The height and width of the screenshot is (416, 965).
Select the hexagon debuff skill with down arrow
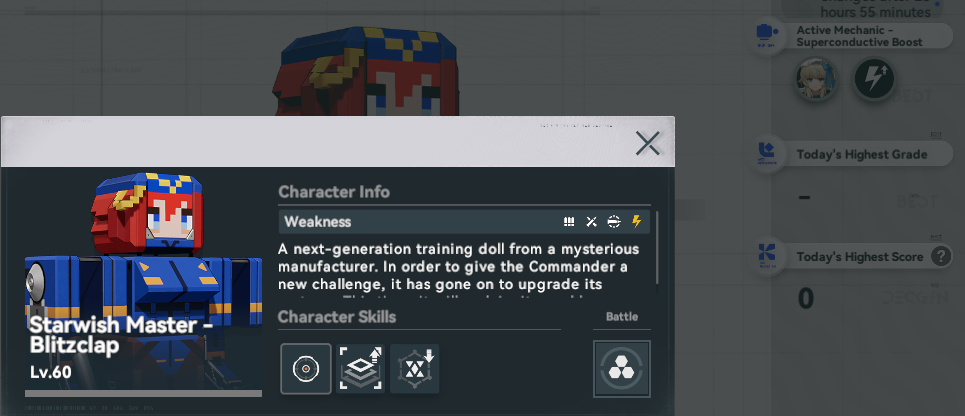tap(415, 369)
